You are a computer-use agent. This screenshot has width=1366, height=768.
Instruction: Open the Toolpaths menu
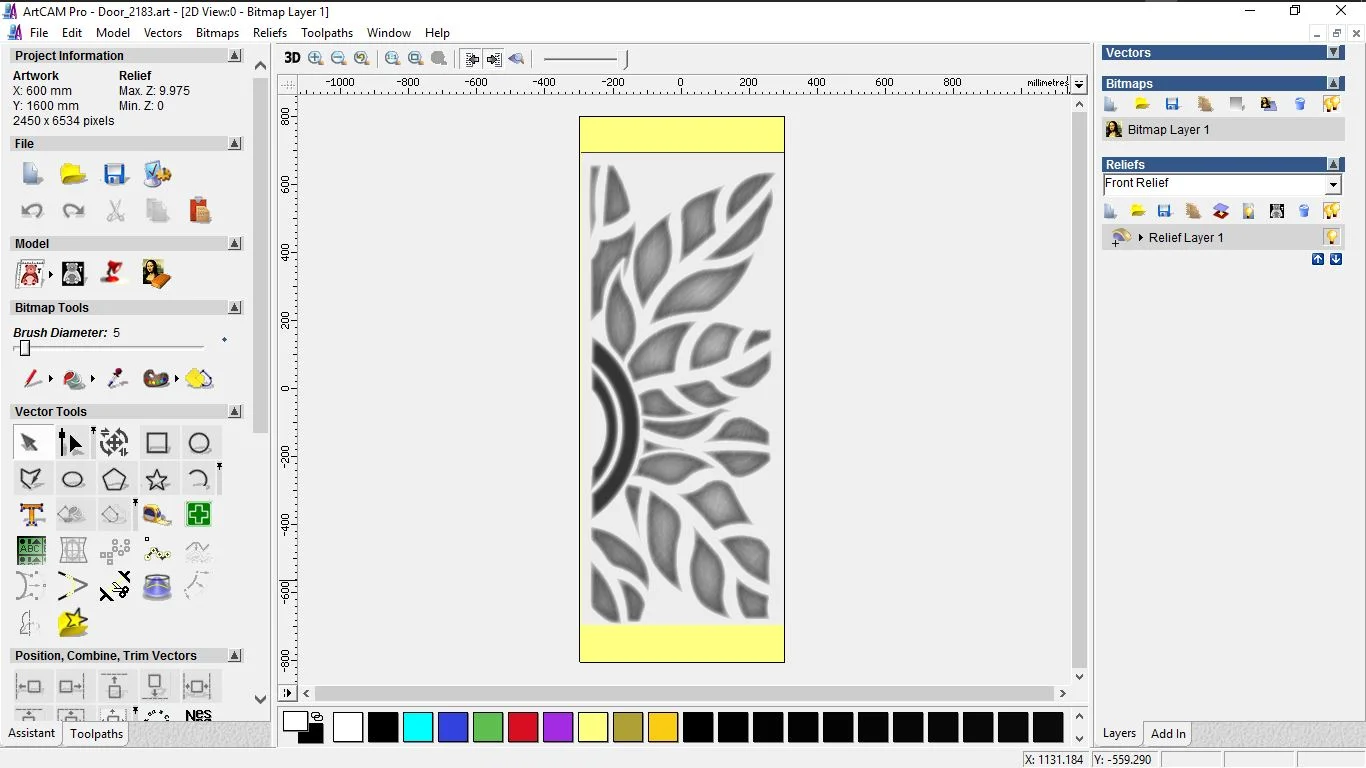click(326, 33)
